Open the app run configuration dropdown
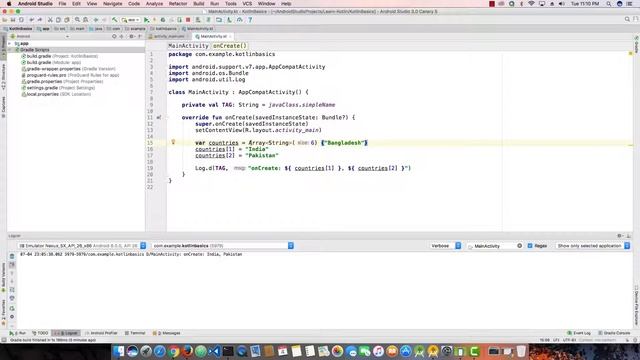 (x=131, y=20)
